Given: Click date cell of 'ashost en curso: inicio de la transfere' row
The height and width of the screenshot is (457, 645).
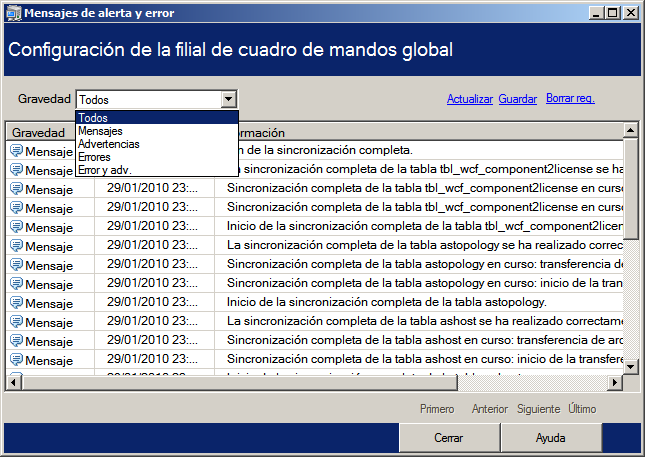Looking at the screenshot, I should [x=153, y=359].
